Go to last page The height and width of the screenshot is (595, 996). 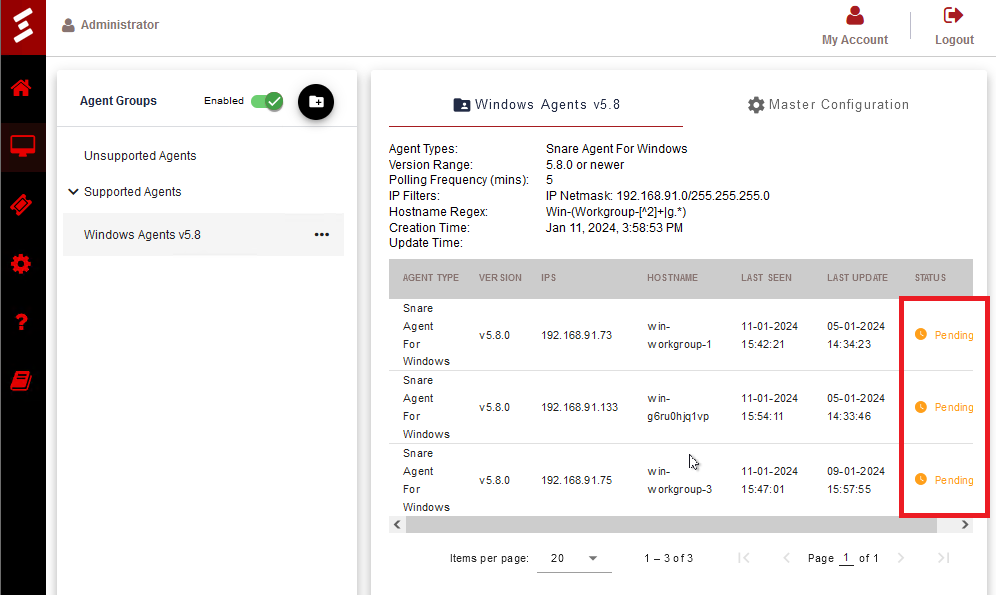(x=943, y=558)
